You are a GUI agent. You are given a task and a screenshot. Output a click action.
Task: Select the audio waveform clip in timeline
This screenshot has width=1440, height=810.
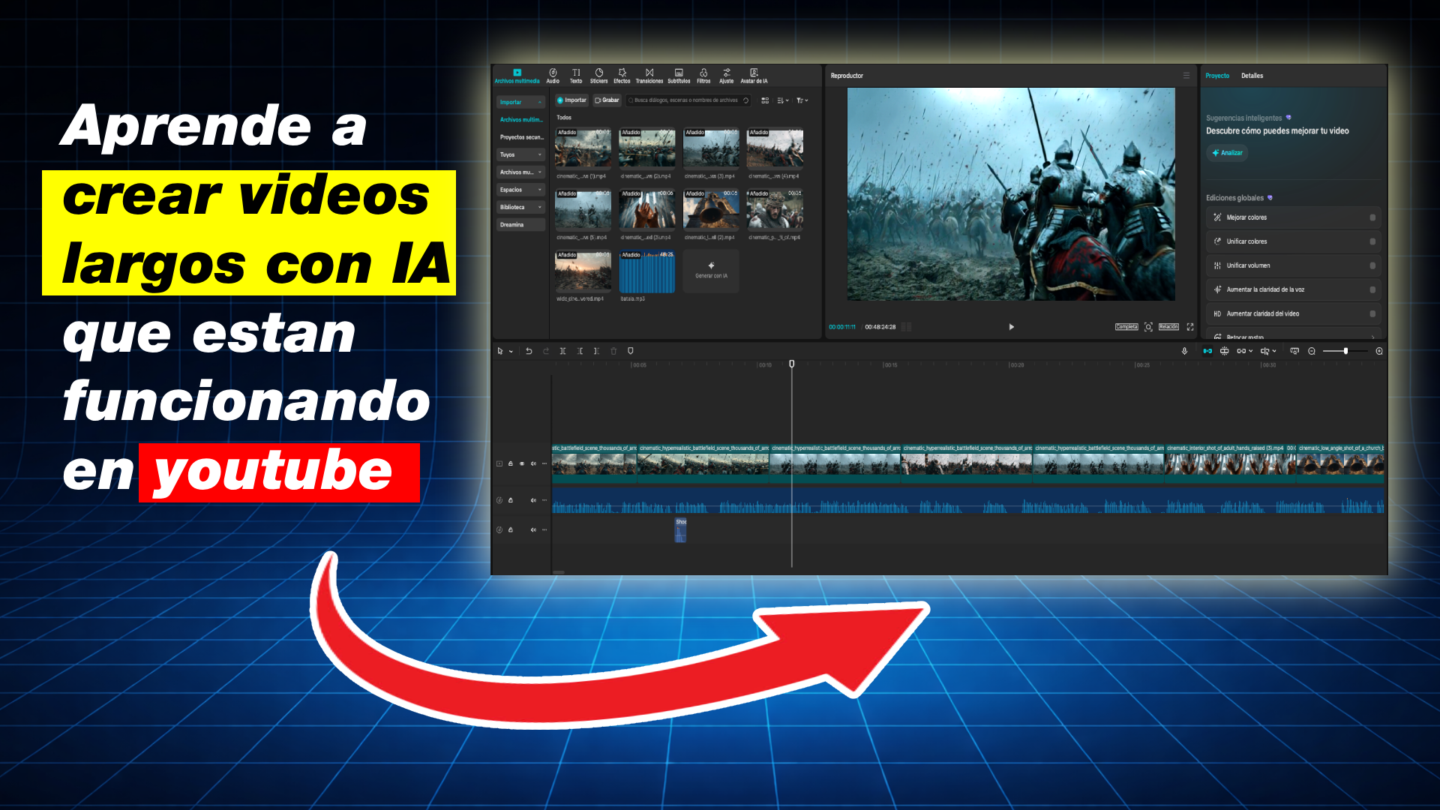tap(968, 501)
